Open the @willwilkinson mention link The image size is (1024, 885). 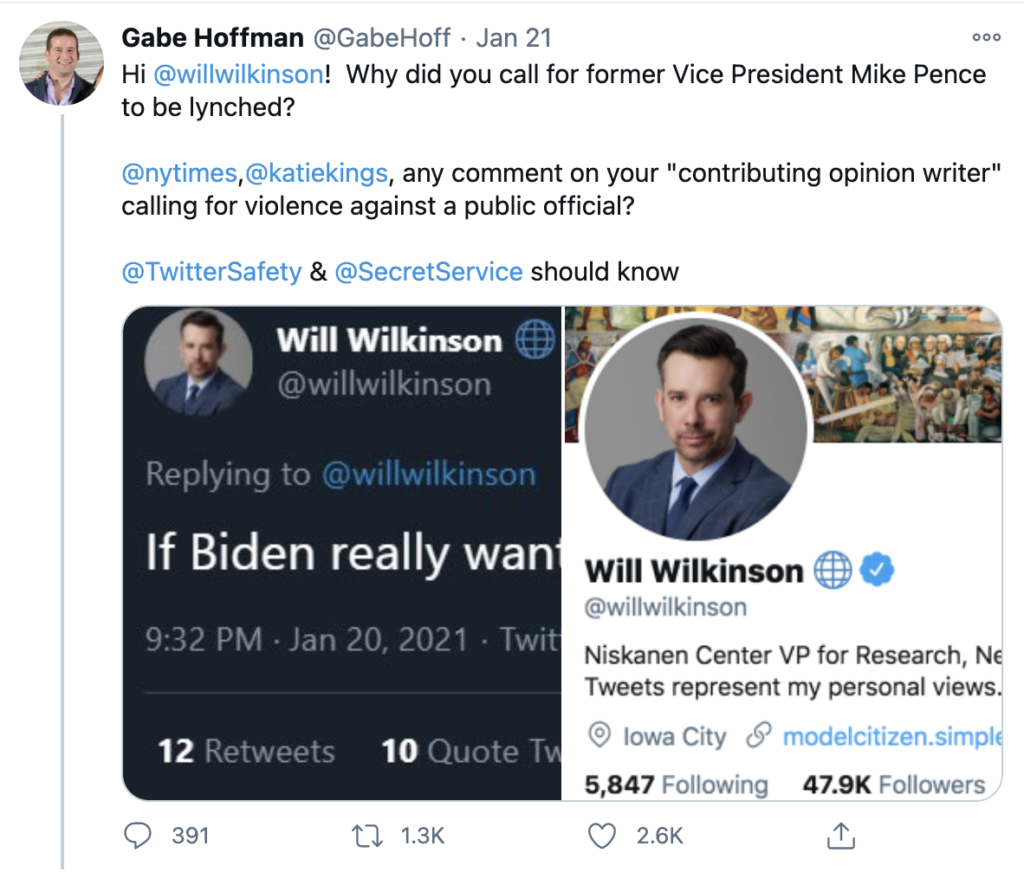(x=238, y=74)
